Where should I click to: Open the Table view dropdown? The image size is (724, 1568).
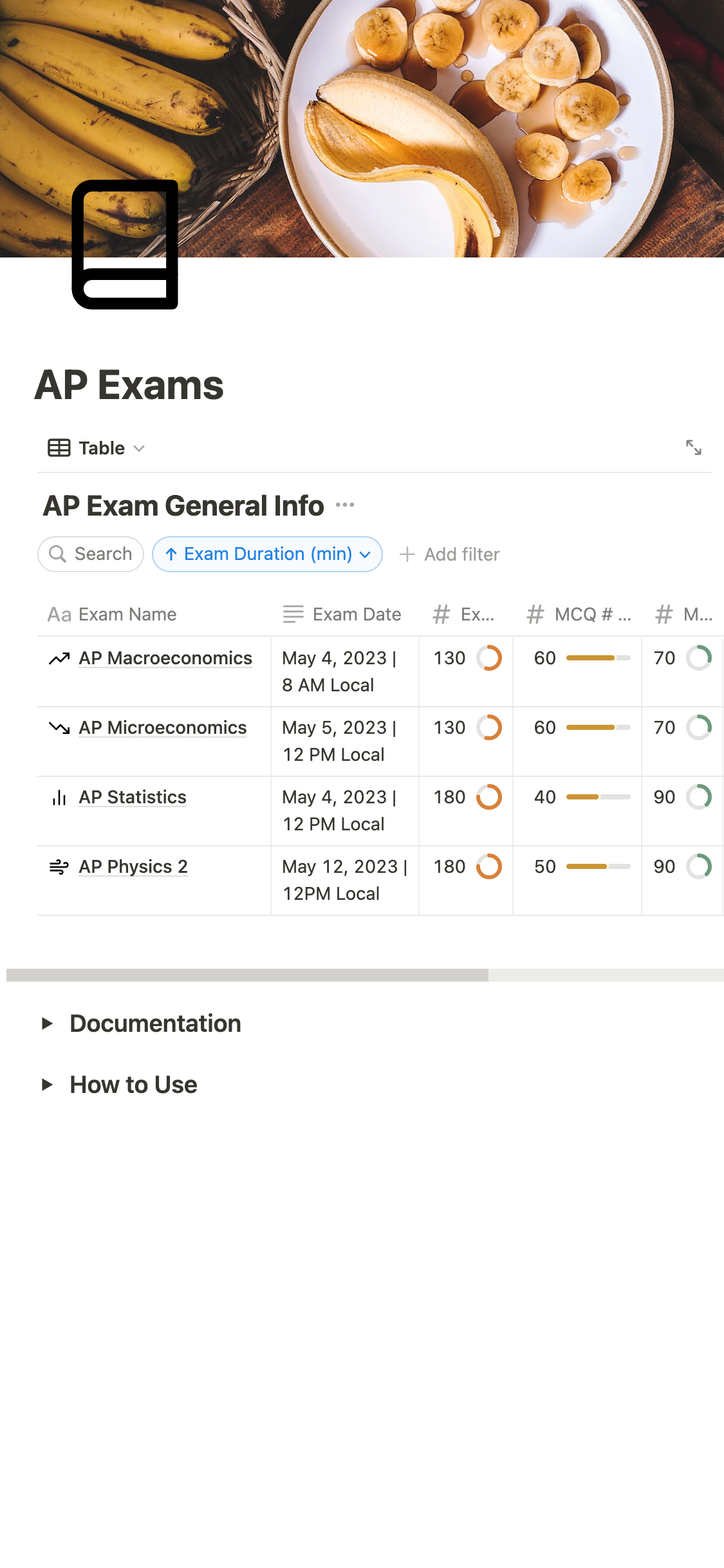click(x=97, y=448)
